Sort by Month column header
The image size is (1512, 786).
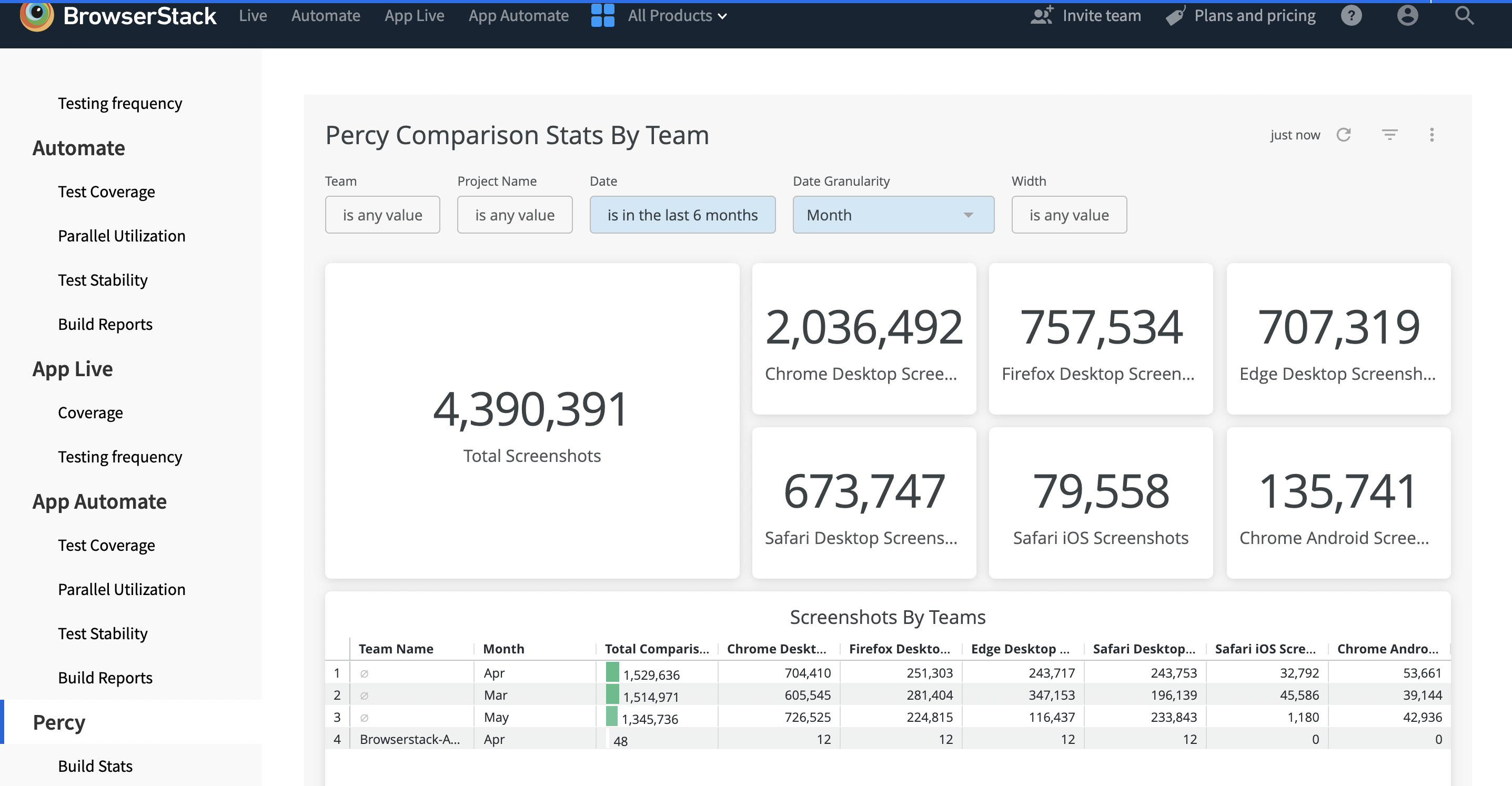(x=503, y=649)
